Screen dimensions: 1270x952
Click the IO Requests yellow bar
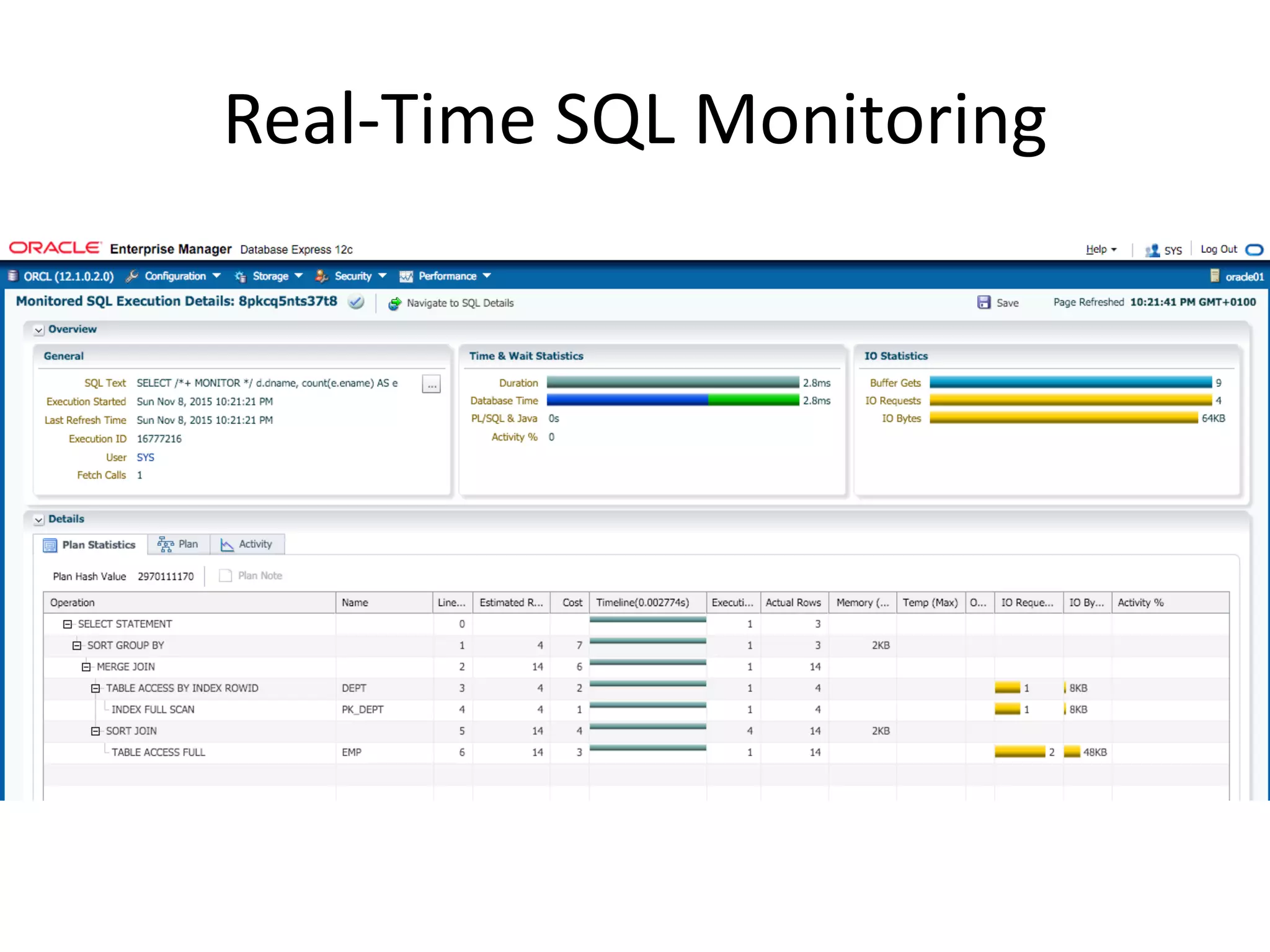[1071, 400]
